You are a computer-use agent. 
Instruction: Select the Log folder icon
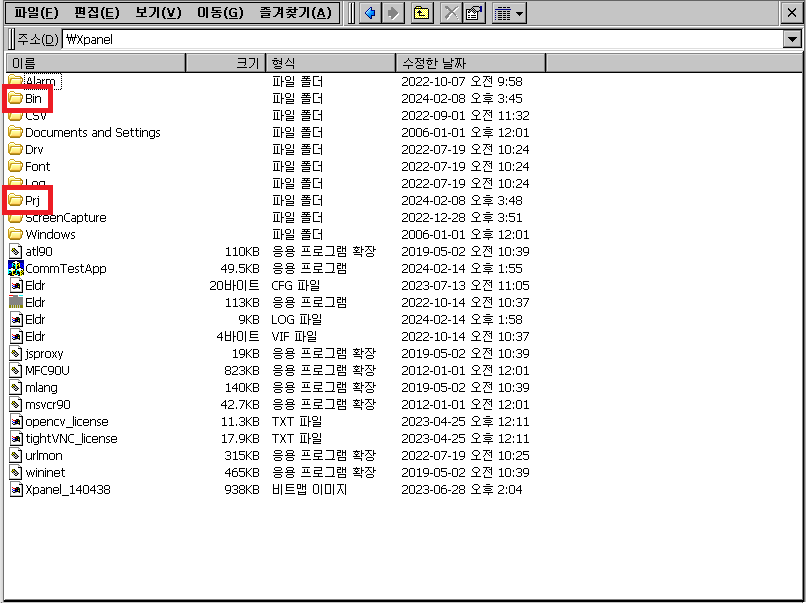pos(15,183)
